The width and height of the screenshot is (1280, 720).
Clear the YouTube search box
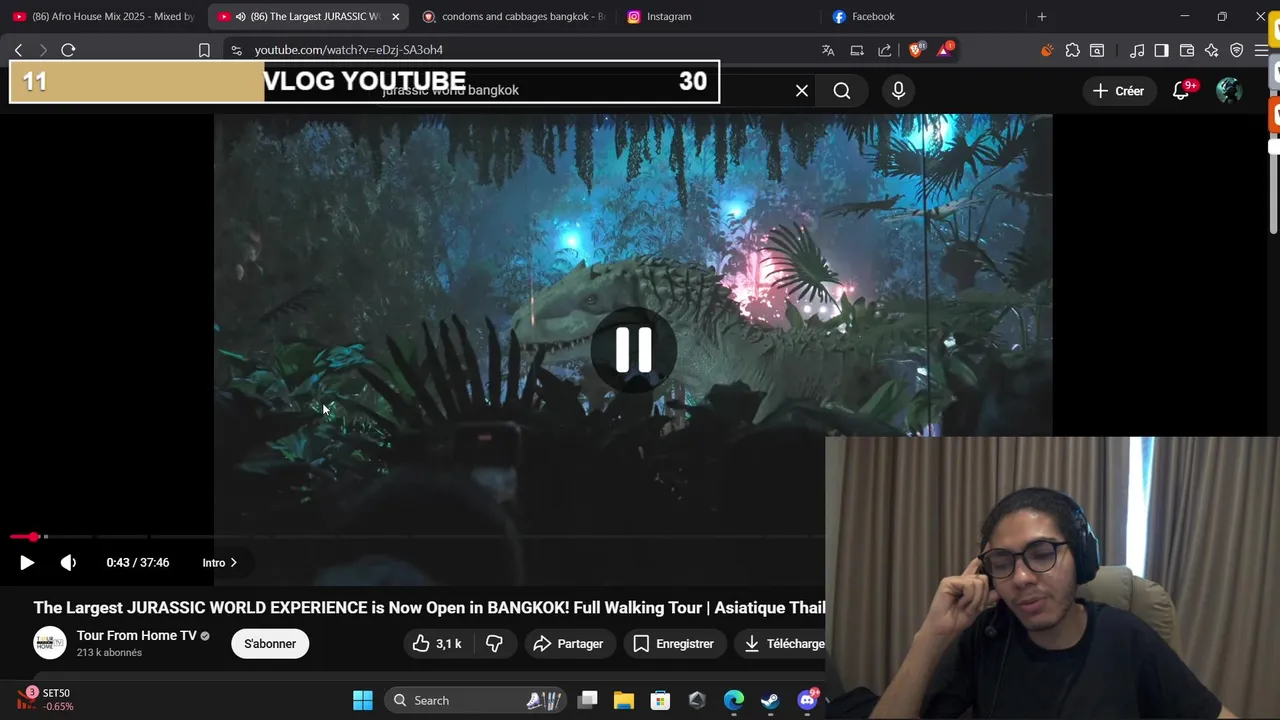pos(802,91)
